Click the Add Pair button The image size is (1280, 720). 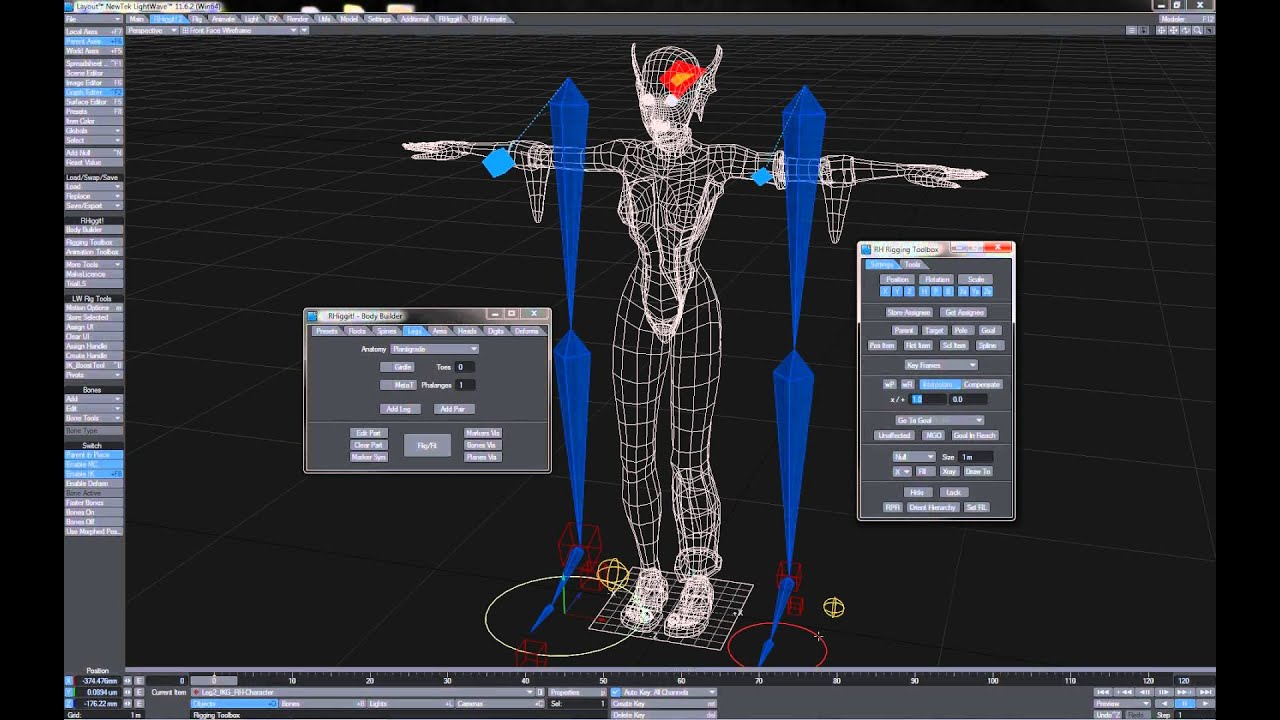452,409
